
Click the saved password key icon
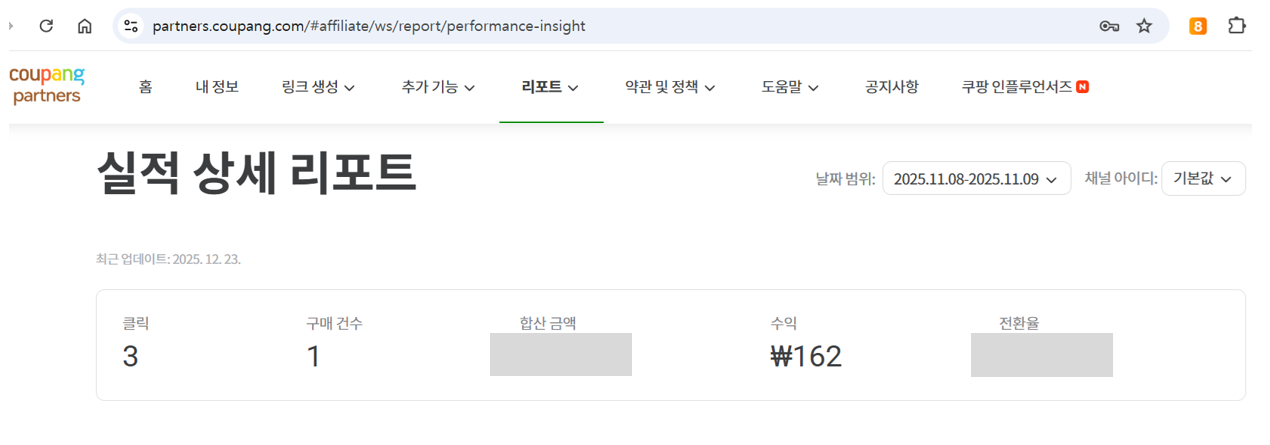pos(1108,26)
